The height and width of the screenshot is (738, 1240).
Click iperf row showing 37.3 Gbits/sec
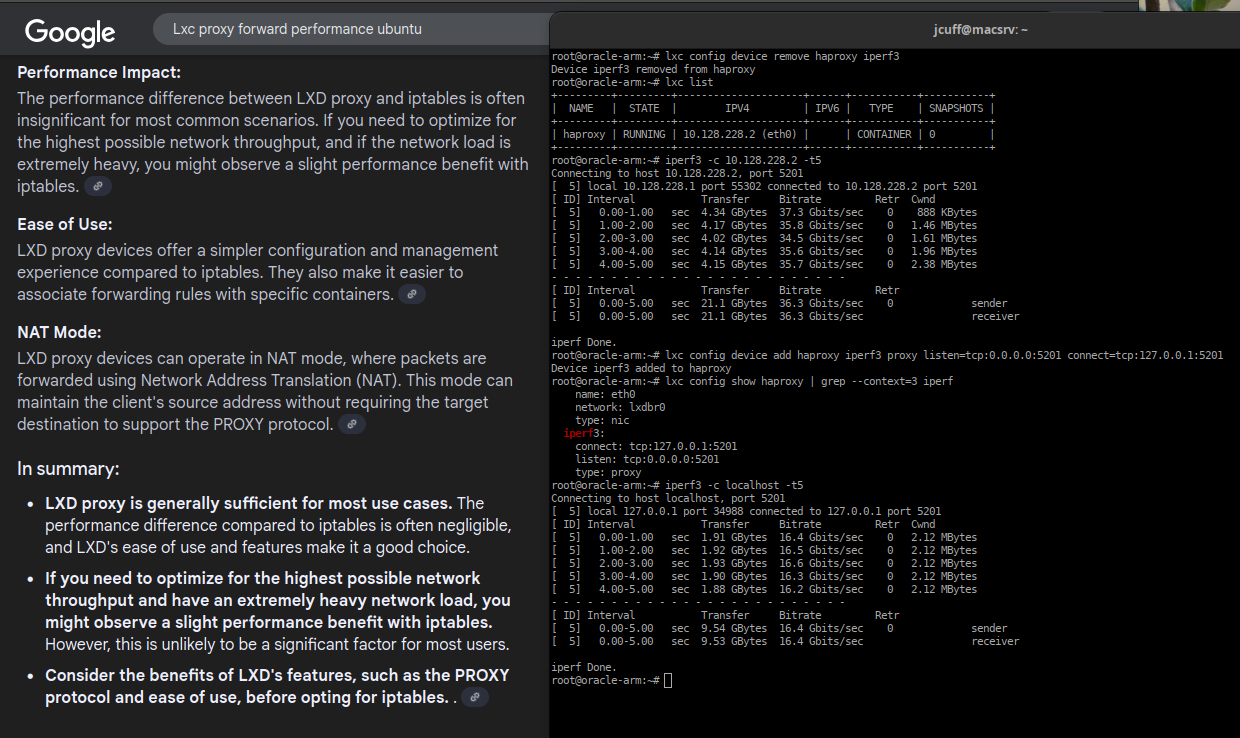point(764,212)
